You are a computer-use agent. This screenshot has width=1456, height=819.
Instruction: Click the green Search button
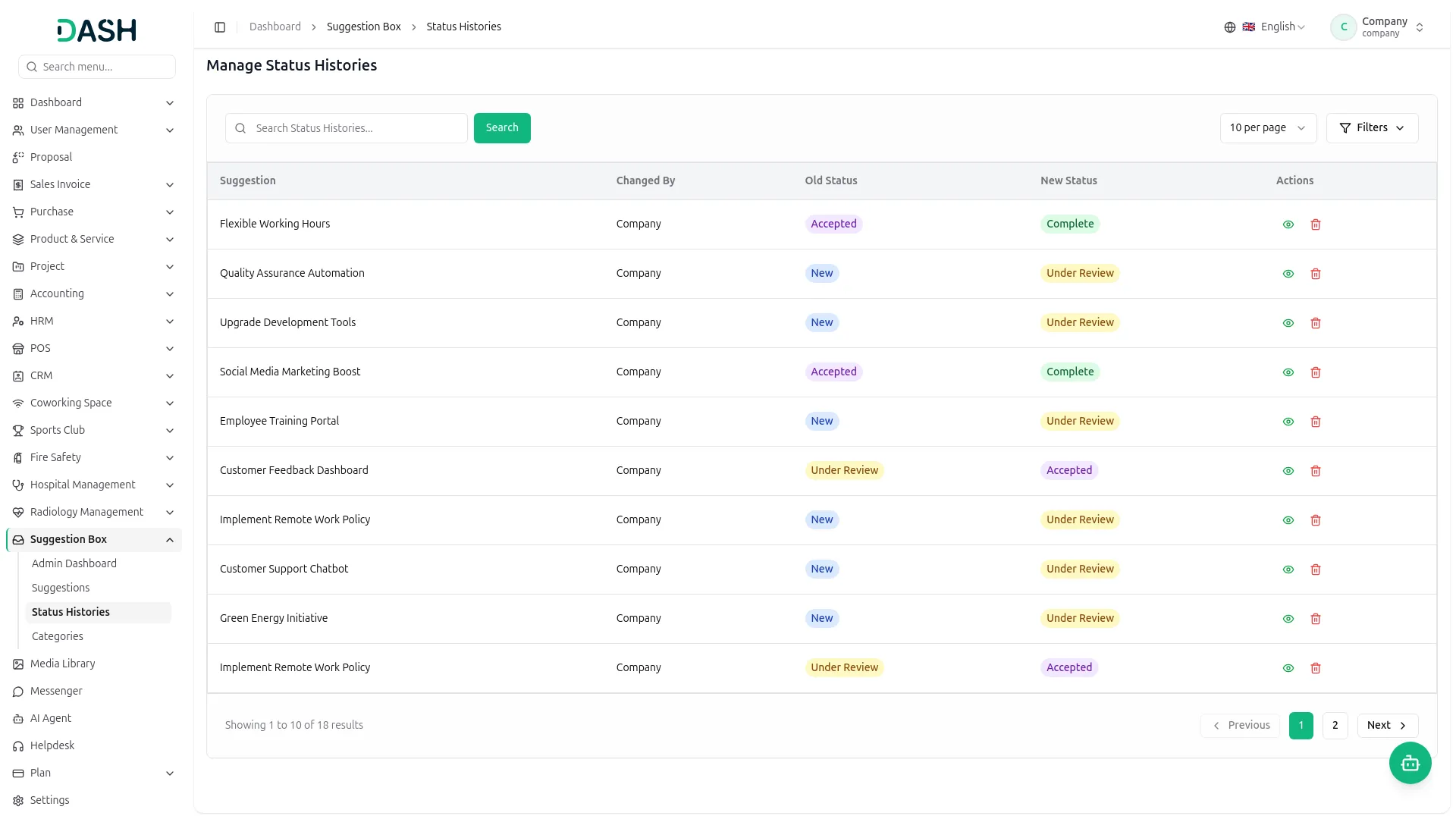[502, 128]
